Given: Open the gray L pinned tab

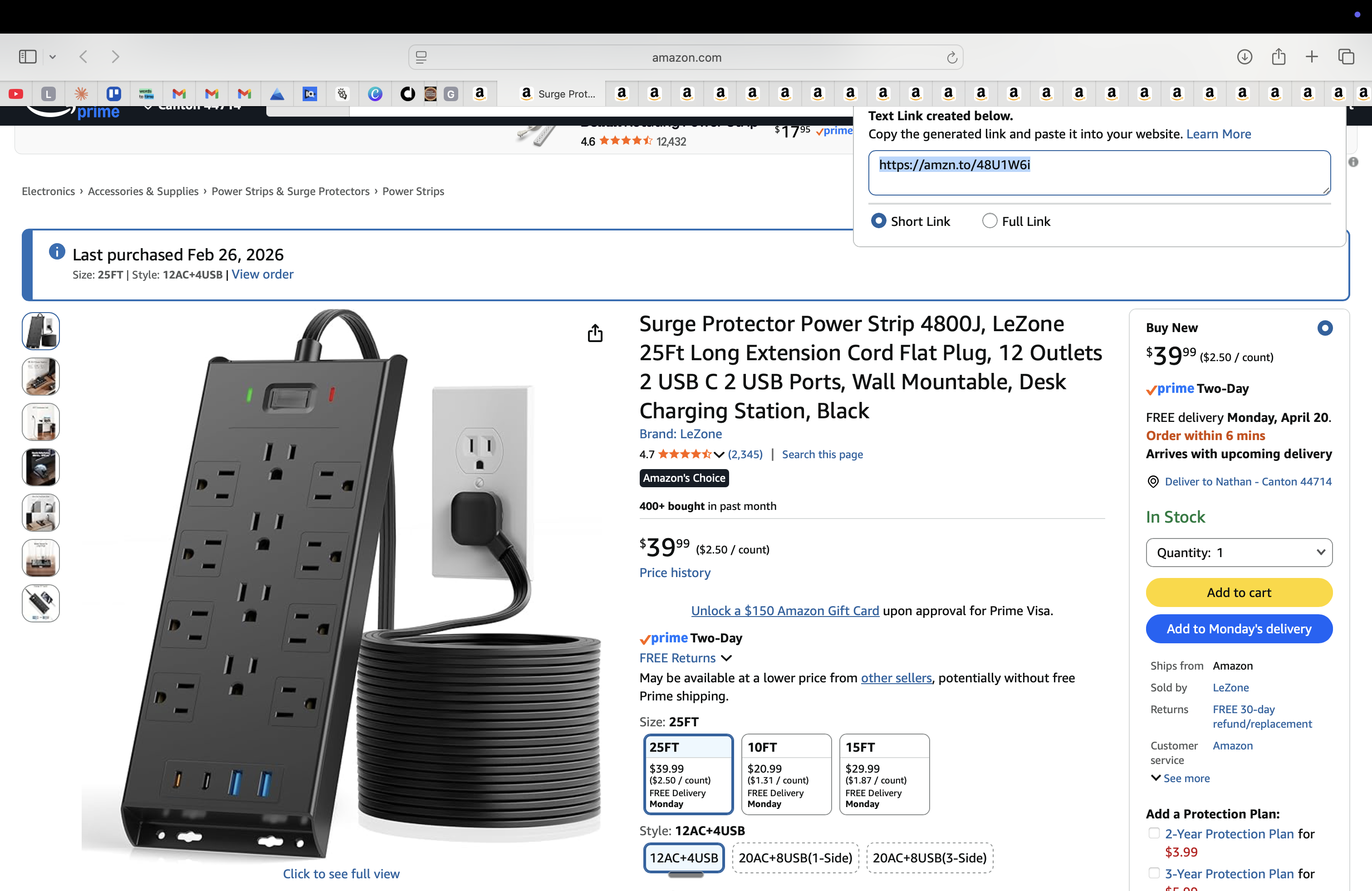Looking at the screenshot, I should (49, 93).
